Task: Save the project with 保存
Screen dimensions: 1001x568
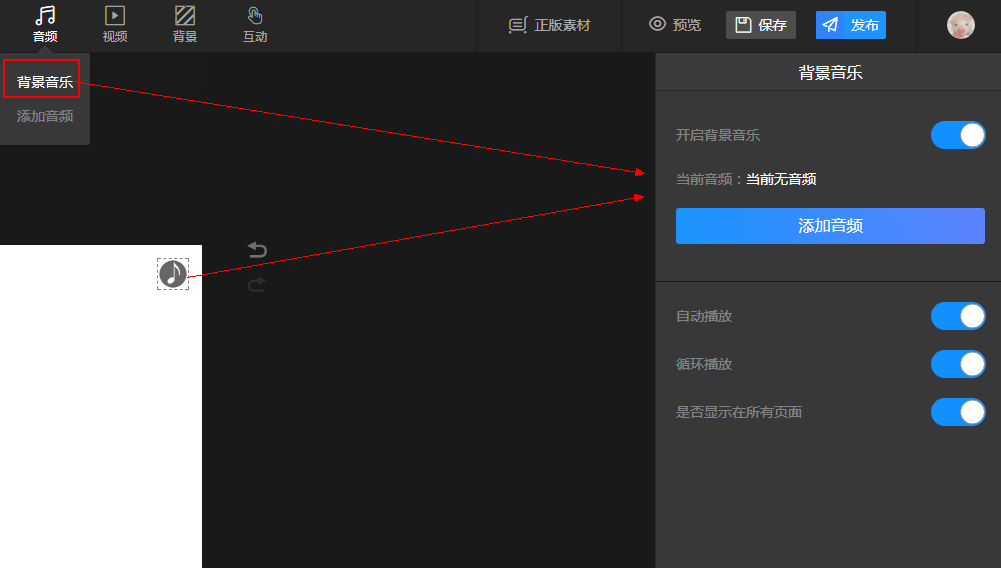Action: (x=761, y=25)
